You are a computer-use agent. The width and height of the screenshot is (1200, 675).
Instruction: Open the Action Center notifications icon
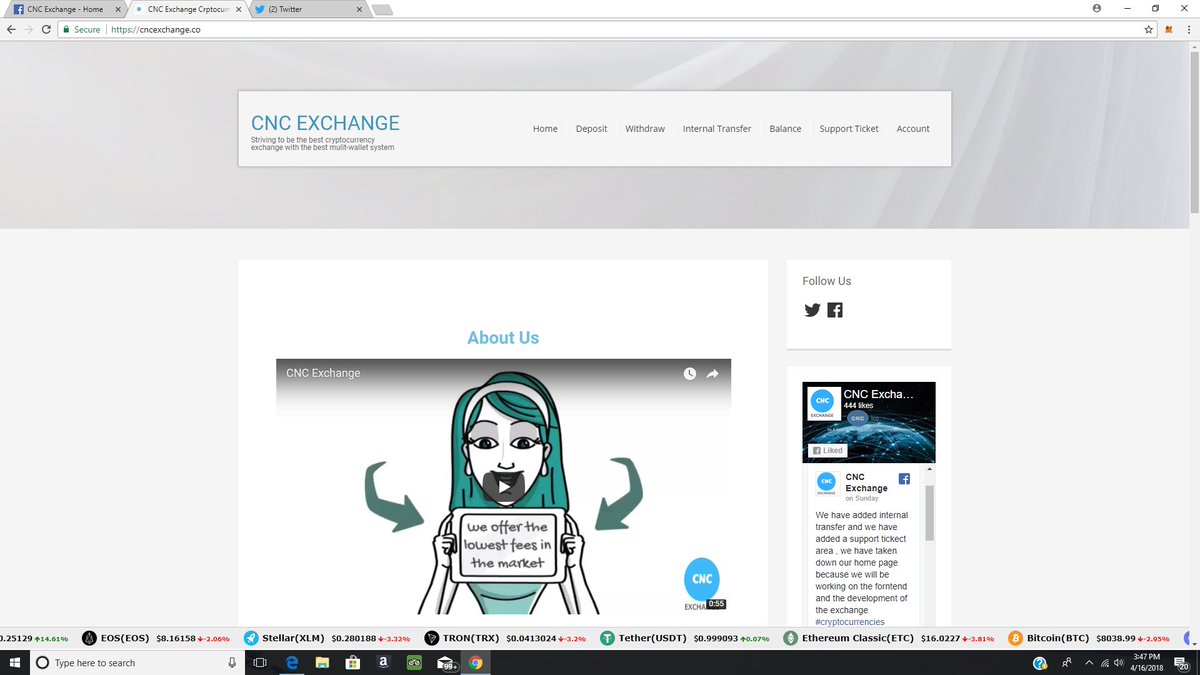point(1183,662)
